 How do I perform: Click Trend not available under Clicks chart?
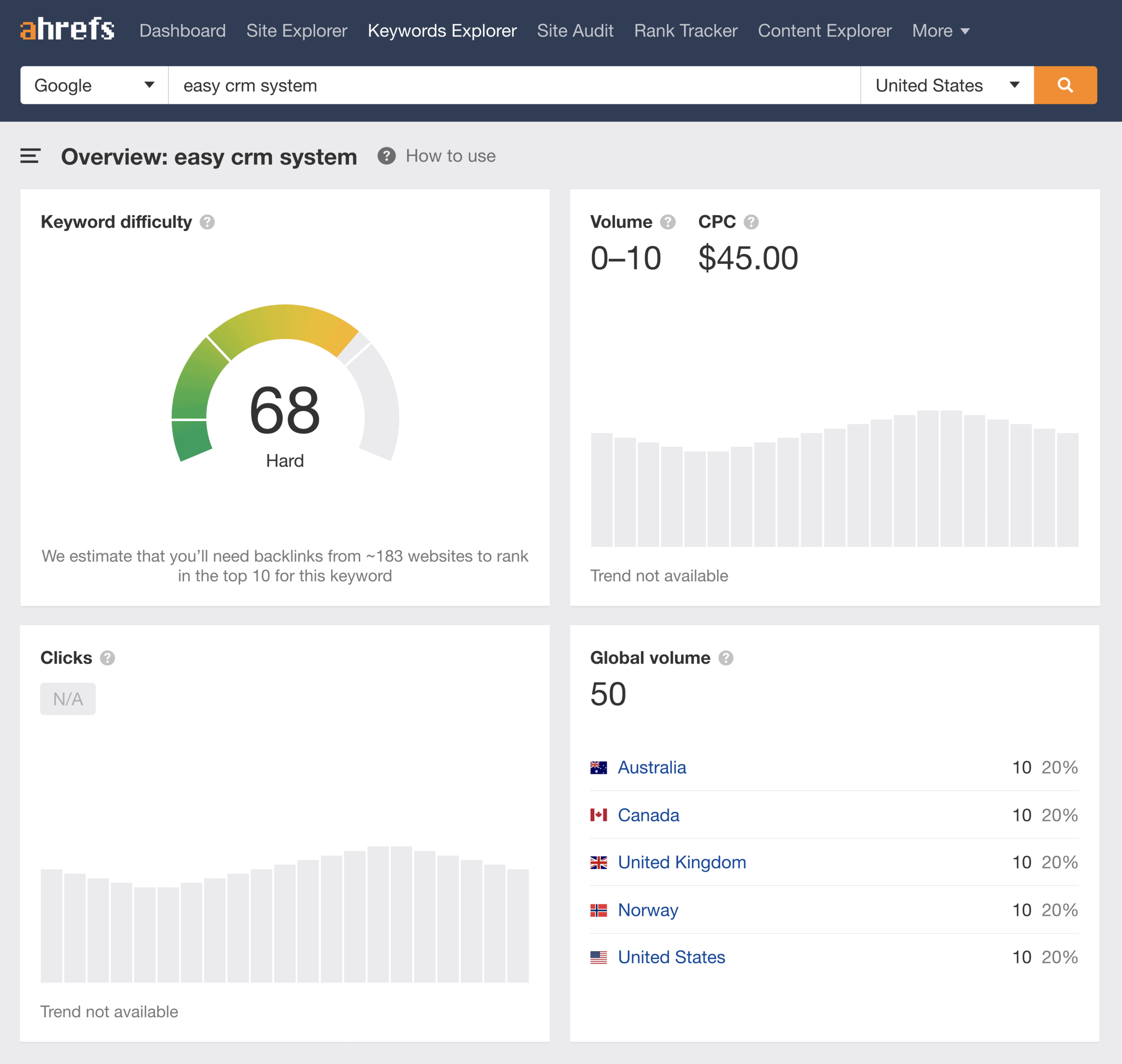[x=109, y=1012]
